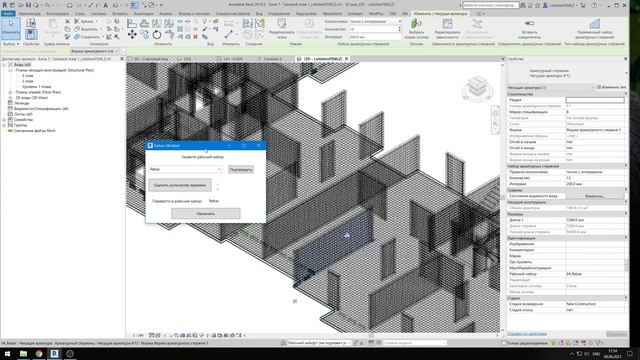Open the Управление ribbon tab

point(279,13)
